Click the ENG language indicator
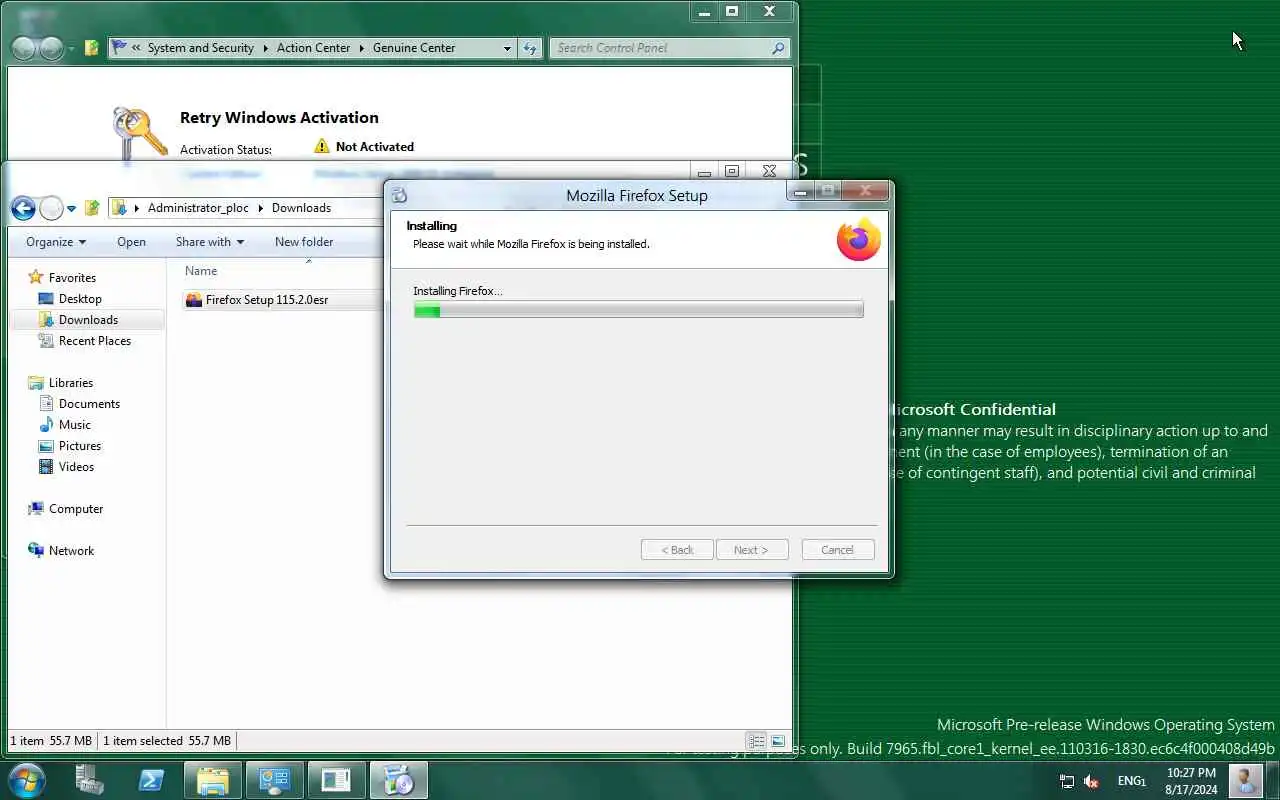This screenshot has height=800, width=1280. coord(1131,781)
